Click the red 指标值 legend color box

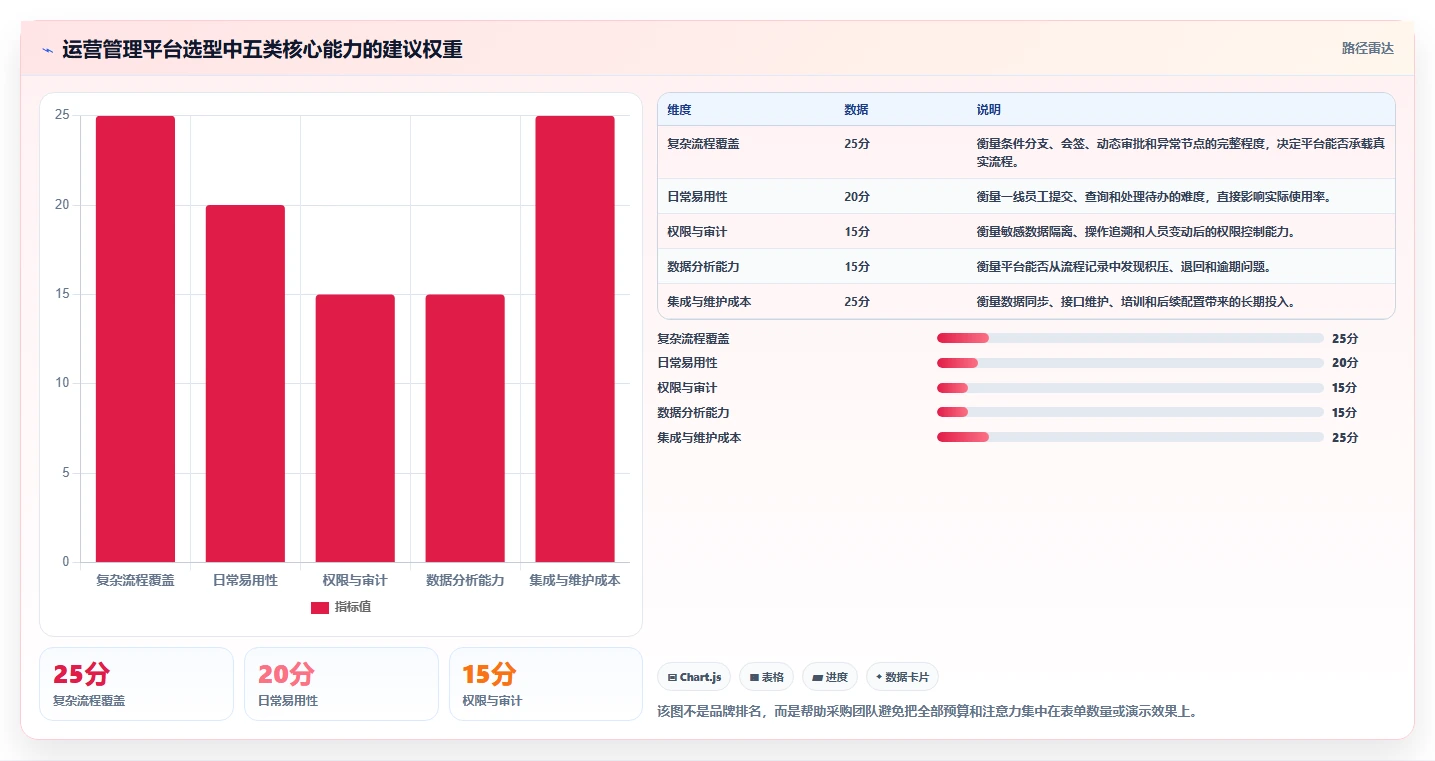coord(320,607)
